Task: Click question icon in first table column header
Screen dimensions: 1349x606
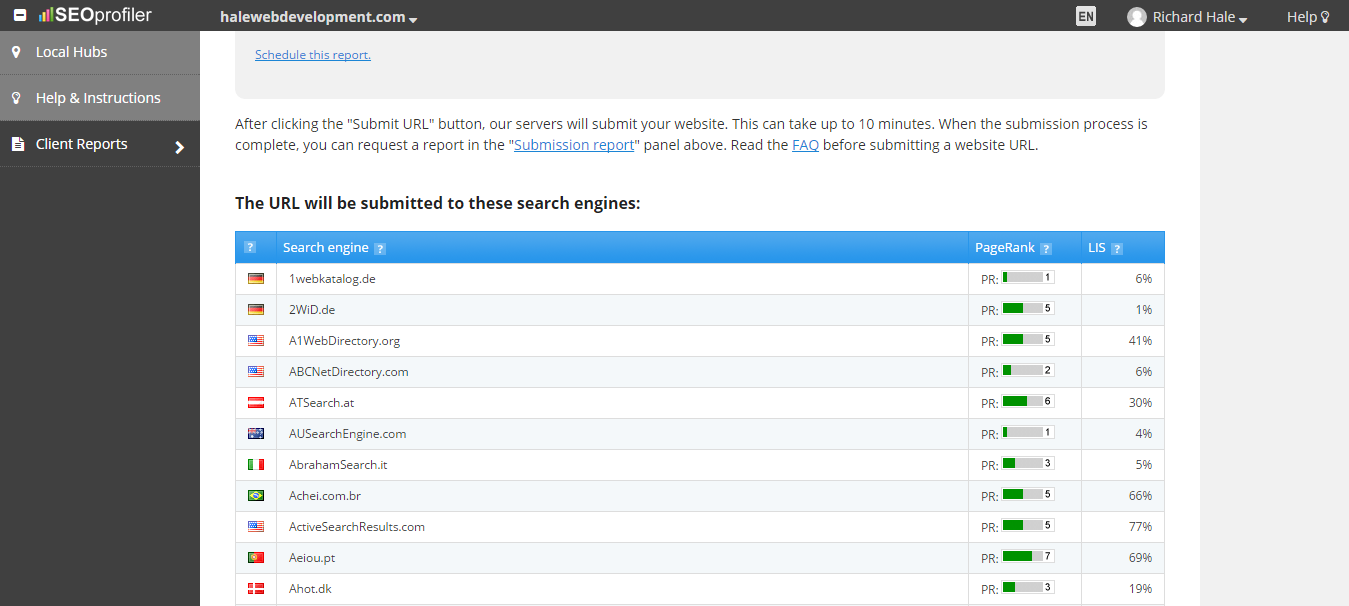Action: pos(250,247)
